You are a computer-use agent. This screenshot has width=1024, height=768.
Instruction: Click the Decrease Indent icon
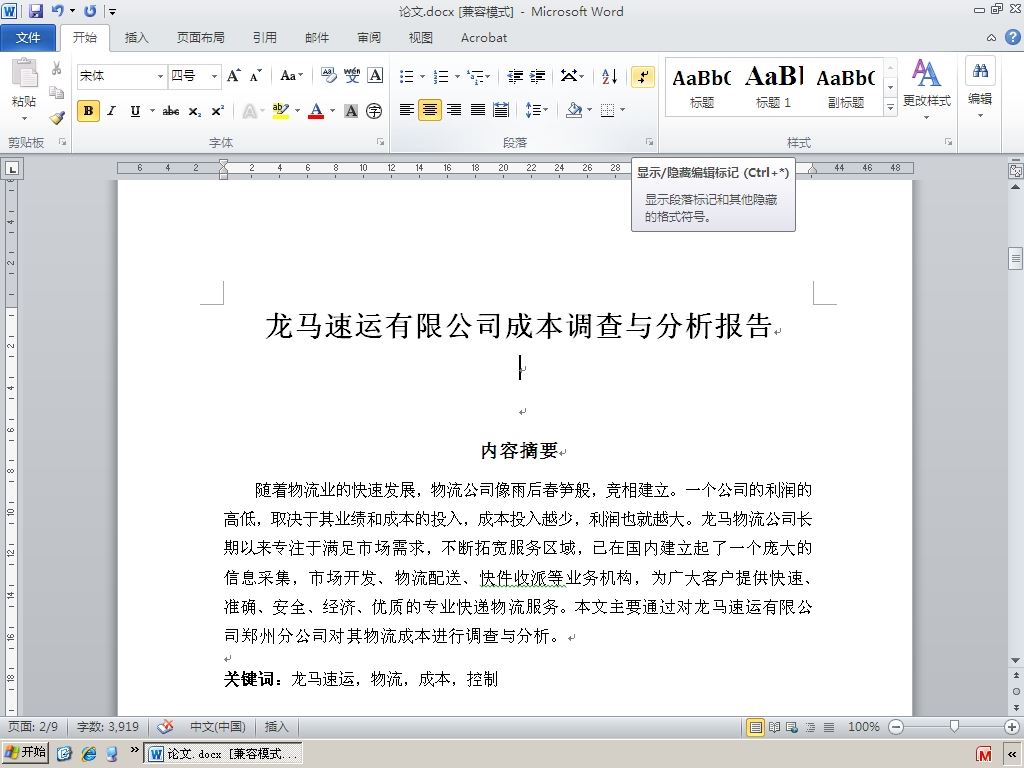pos(515,76)
